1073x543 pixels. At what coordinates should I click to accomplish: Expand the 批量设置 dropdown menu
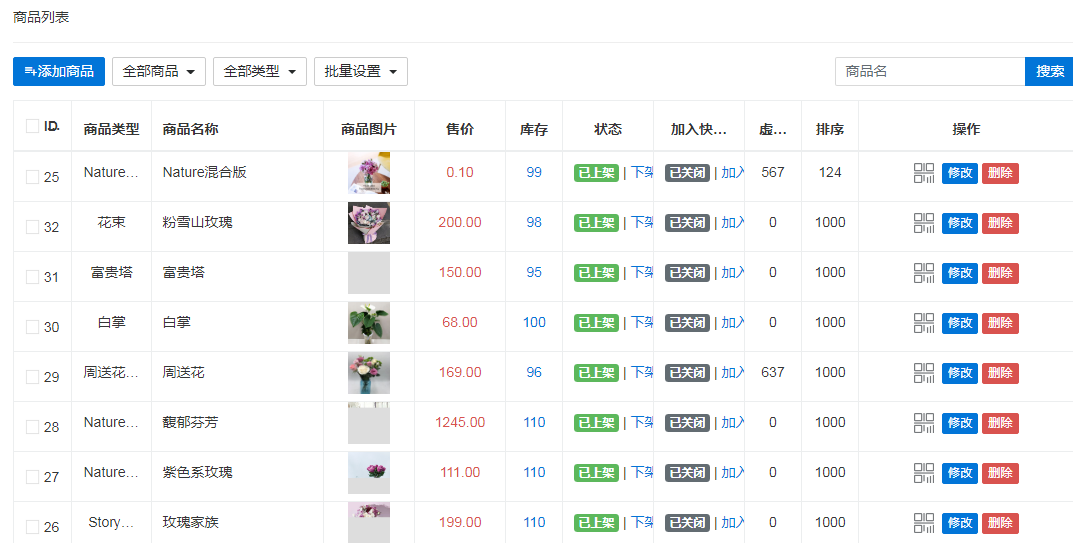[361, 72]
